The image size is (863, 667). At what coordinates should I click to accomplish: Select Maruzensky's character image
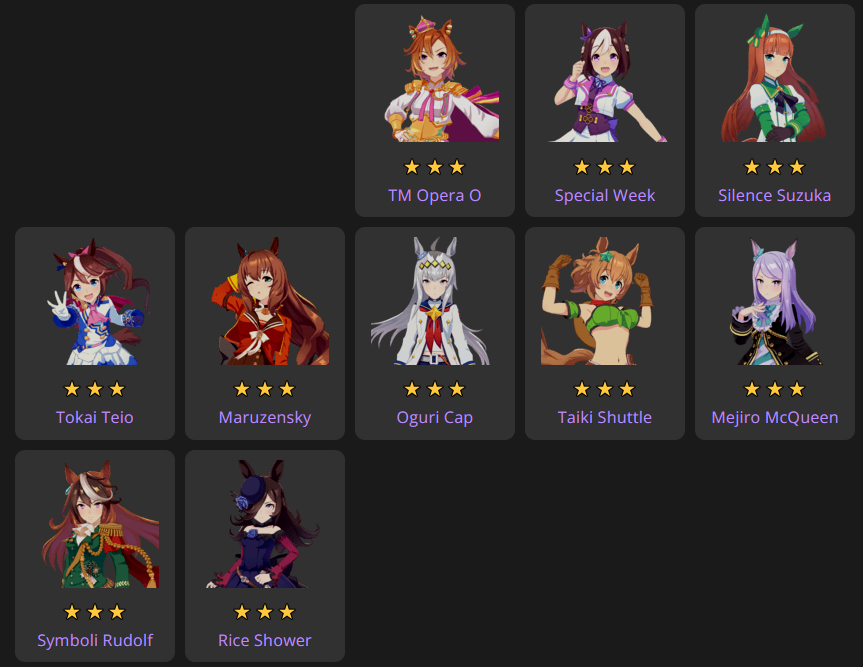coord(265,301)
